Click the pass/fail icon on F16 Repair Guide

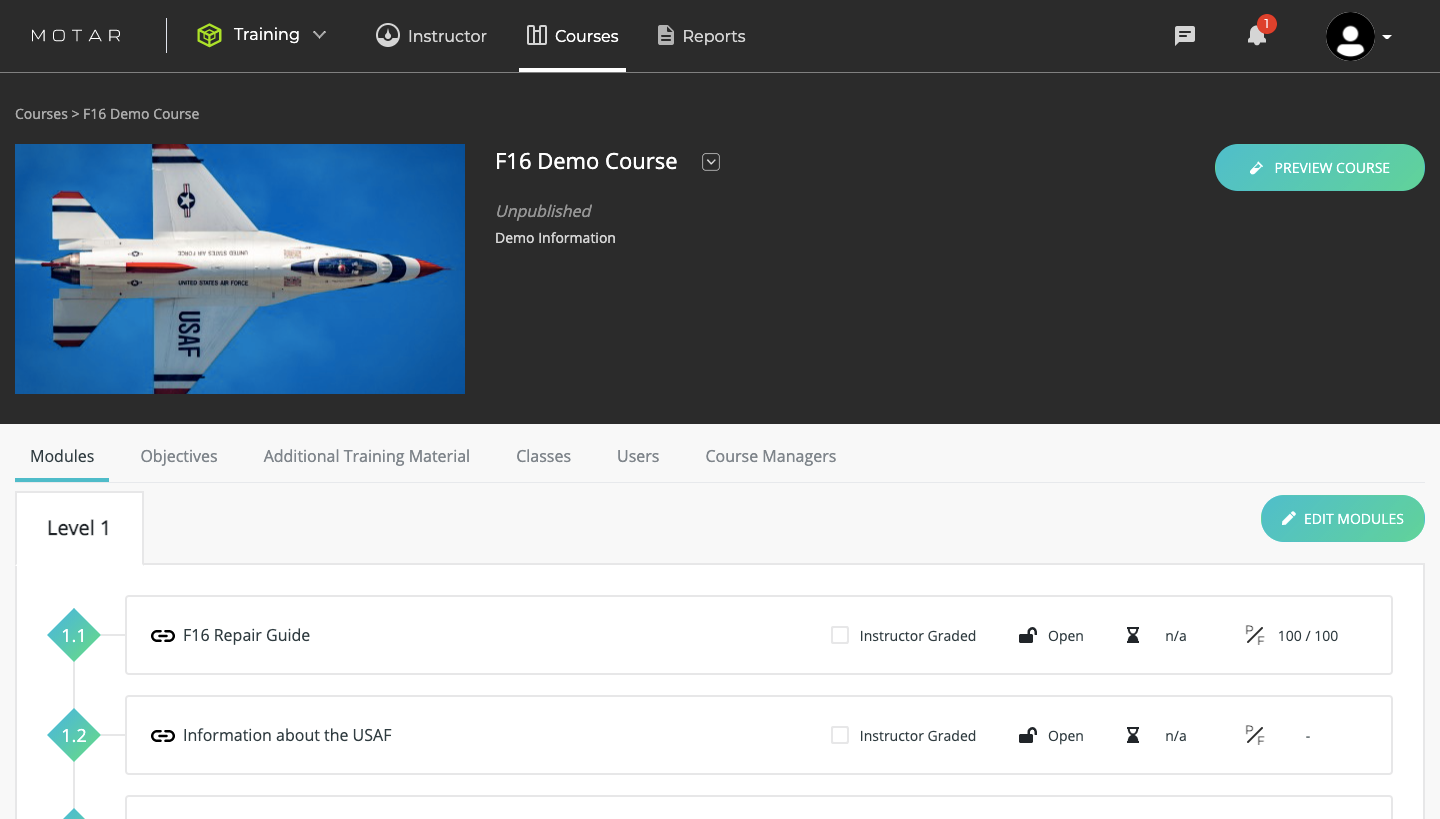[x=1255, y=635]
